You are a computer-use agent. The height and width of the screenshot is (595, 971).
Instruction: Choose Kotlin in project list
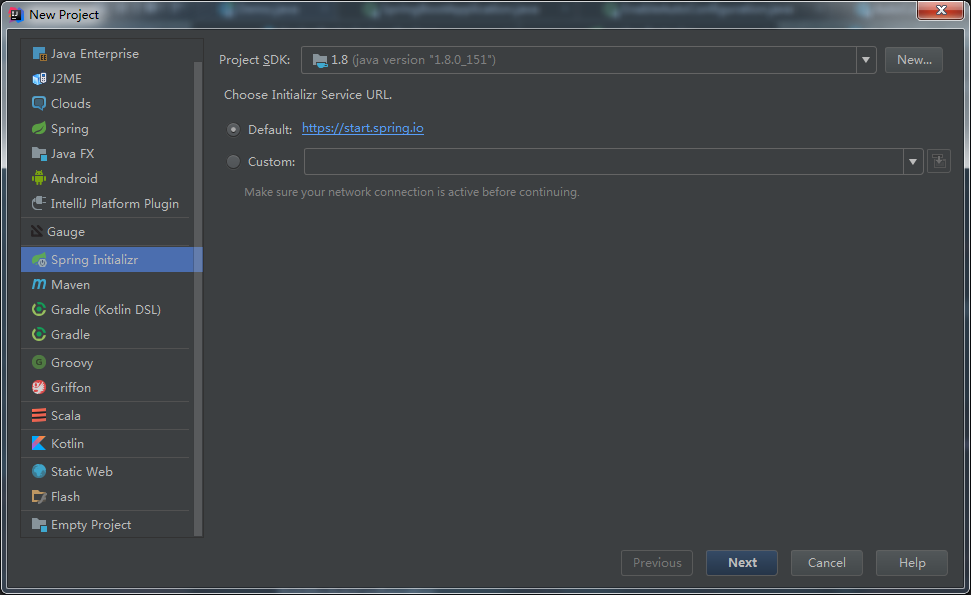(108, 443)
